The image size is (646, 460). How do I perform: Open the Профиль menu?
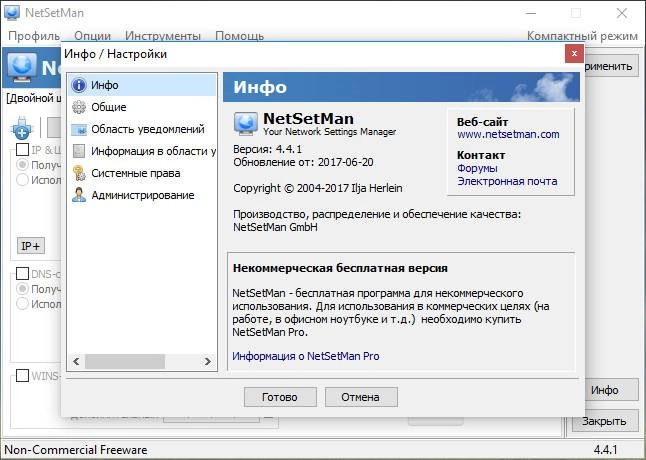34,36
